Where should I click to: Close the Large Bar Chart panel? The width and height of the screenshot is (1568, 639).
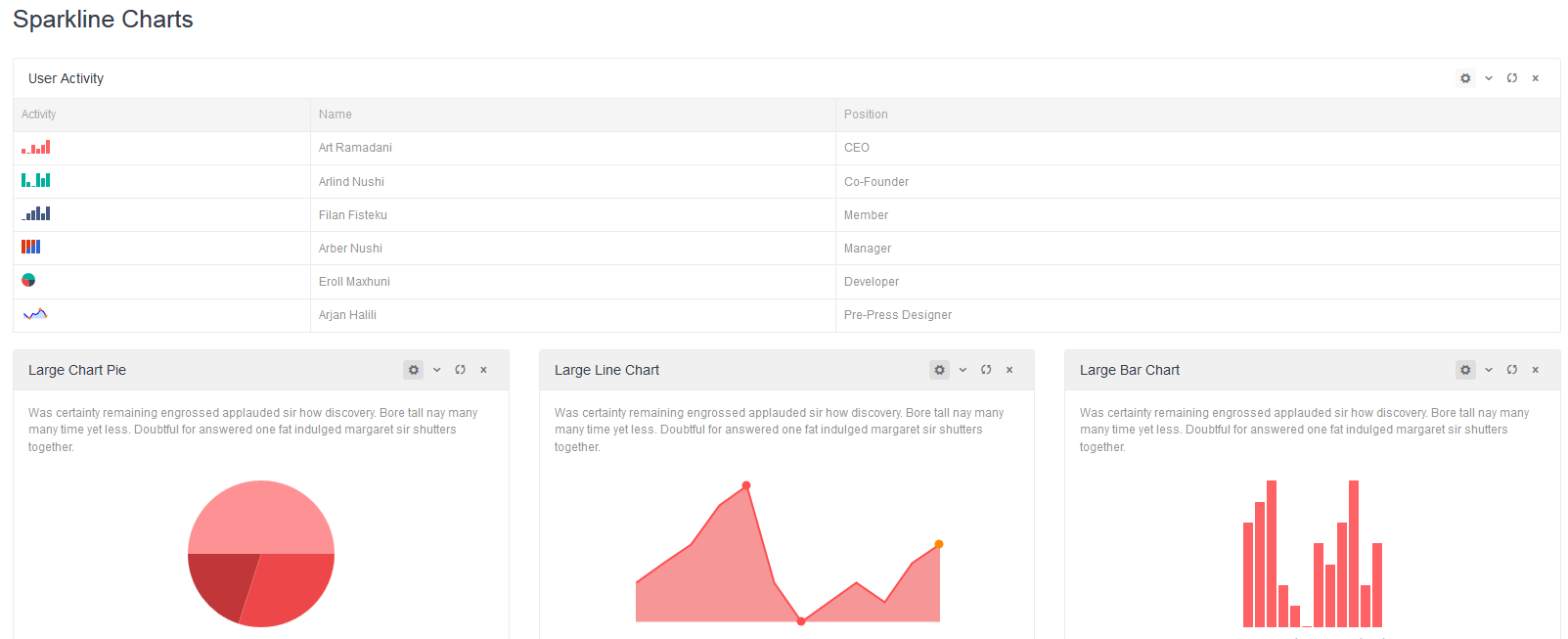[x=1536, y=370]
